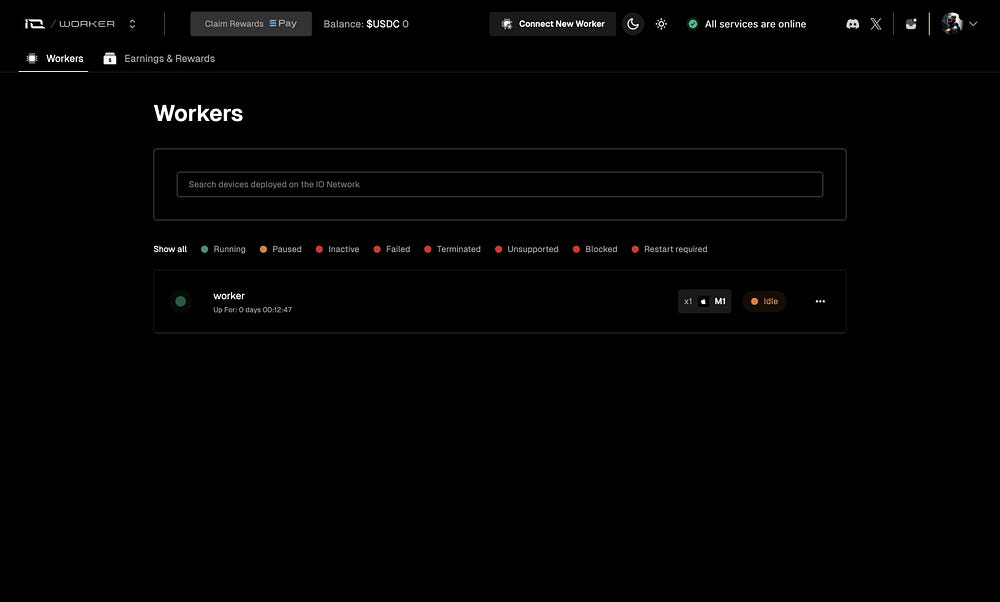Switch to Earnings & Rewards tab
1000x602 pixels.
pos(159,58)
